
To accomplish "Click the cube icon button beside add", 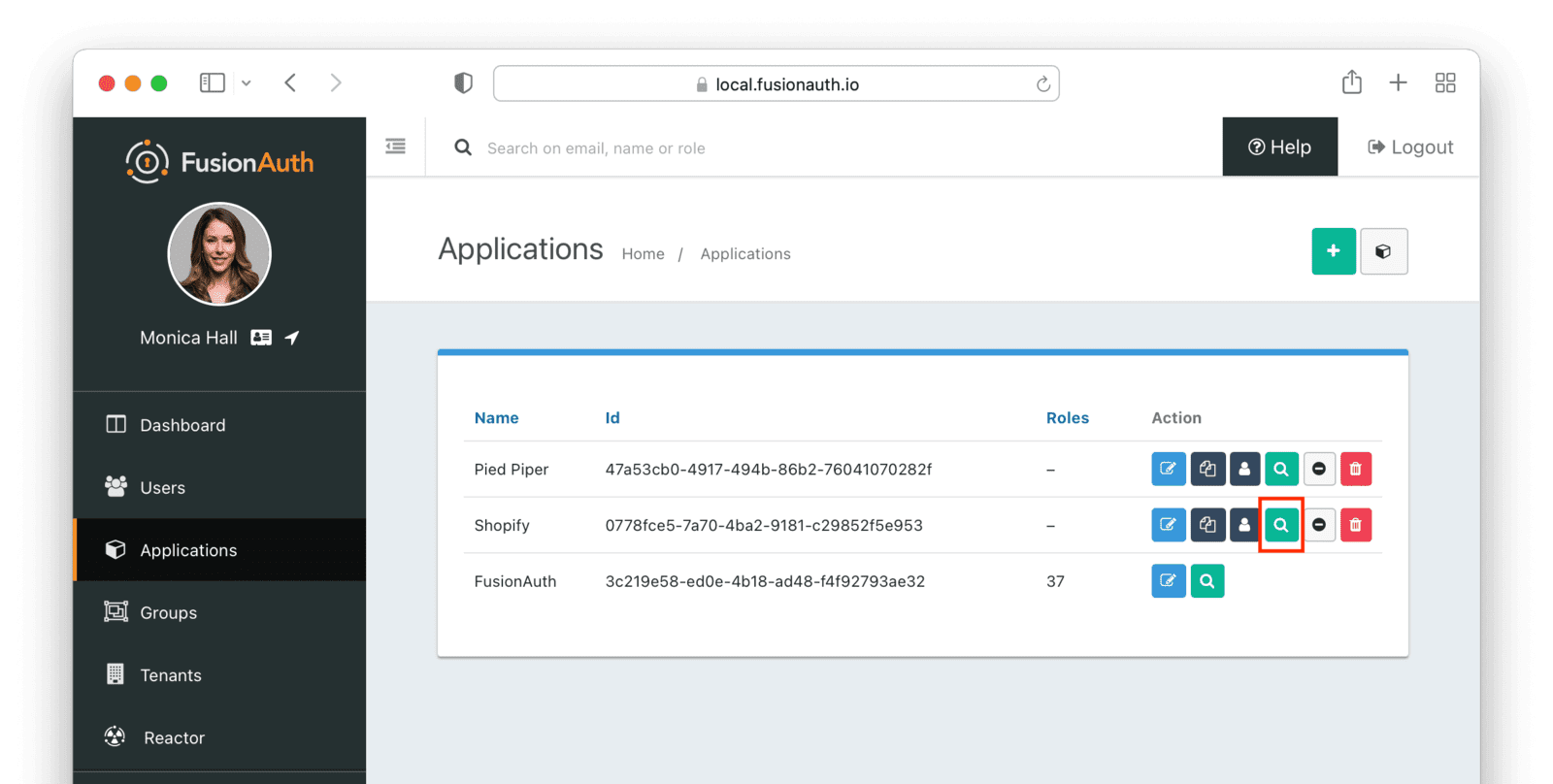I will (x=1384, y=251).
